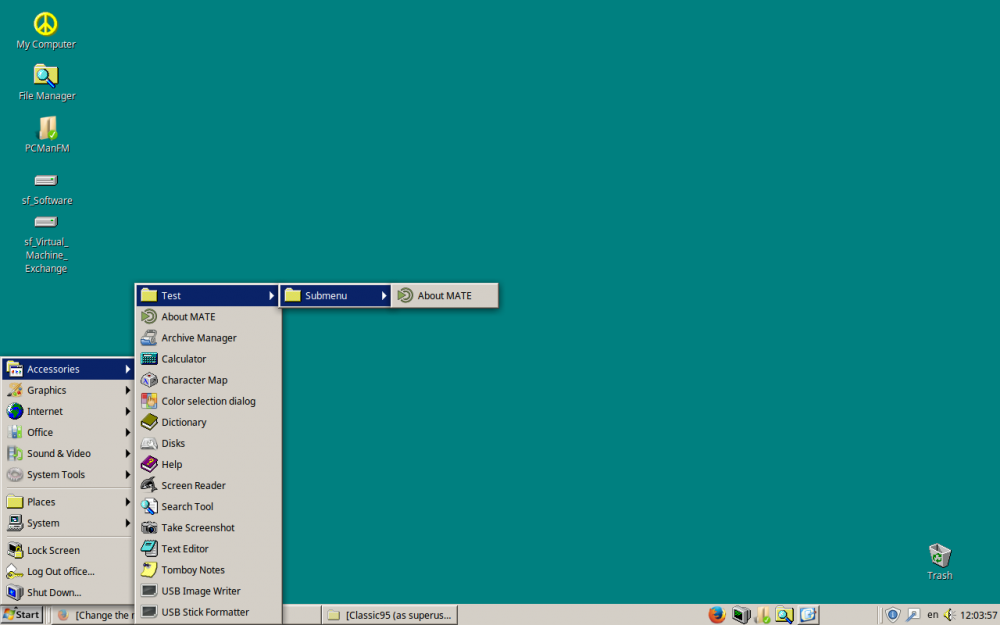The height and width of the screenshot is (625, 1000).
Task: Switch to '[Change the r' Firefox taskbar window
Action: tap(94, 615)
